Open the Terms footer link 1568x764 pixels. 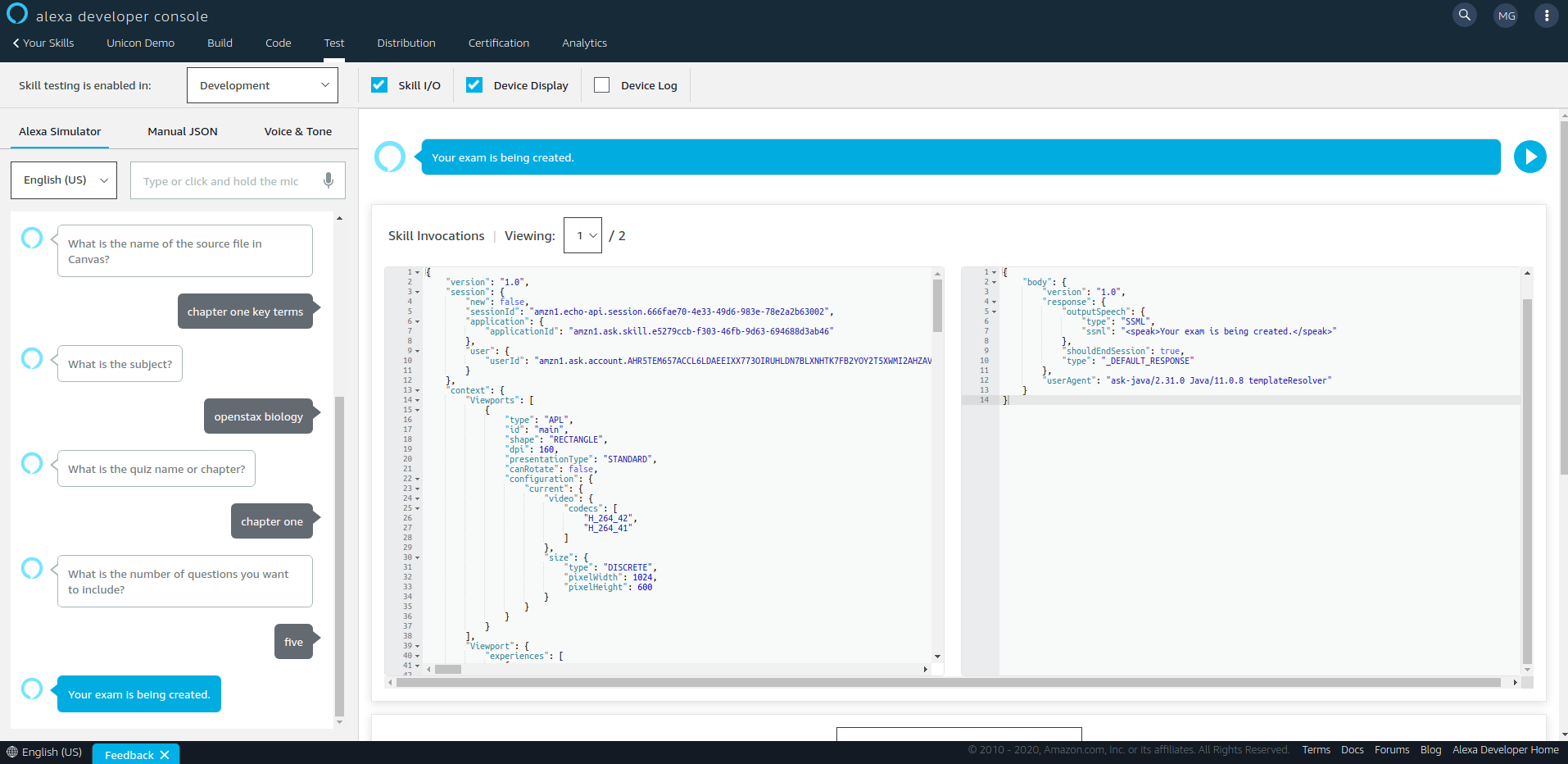pyautogui.click(x=1316, y=750)
